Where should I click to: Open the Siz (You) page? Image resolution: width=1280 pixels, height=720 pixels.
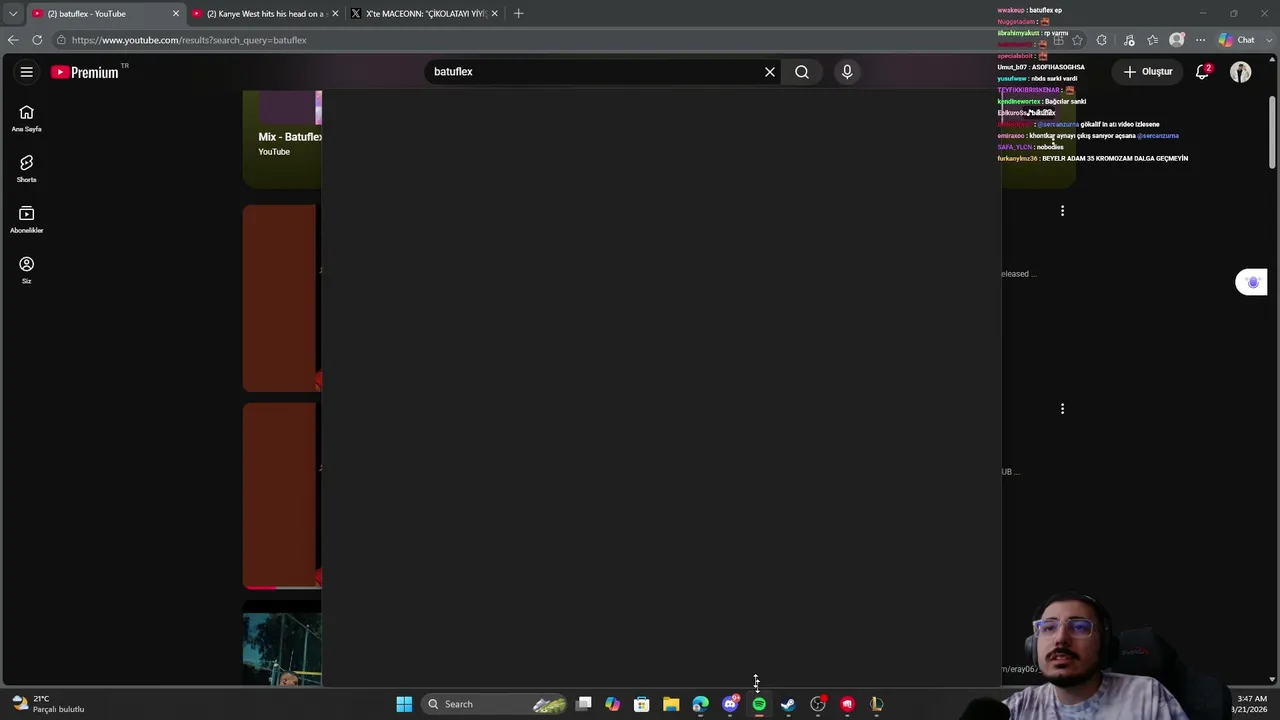(27, 270)
